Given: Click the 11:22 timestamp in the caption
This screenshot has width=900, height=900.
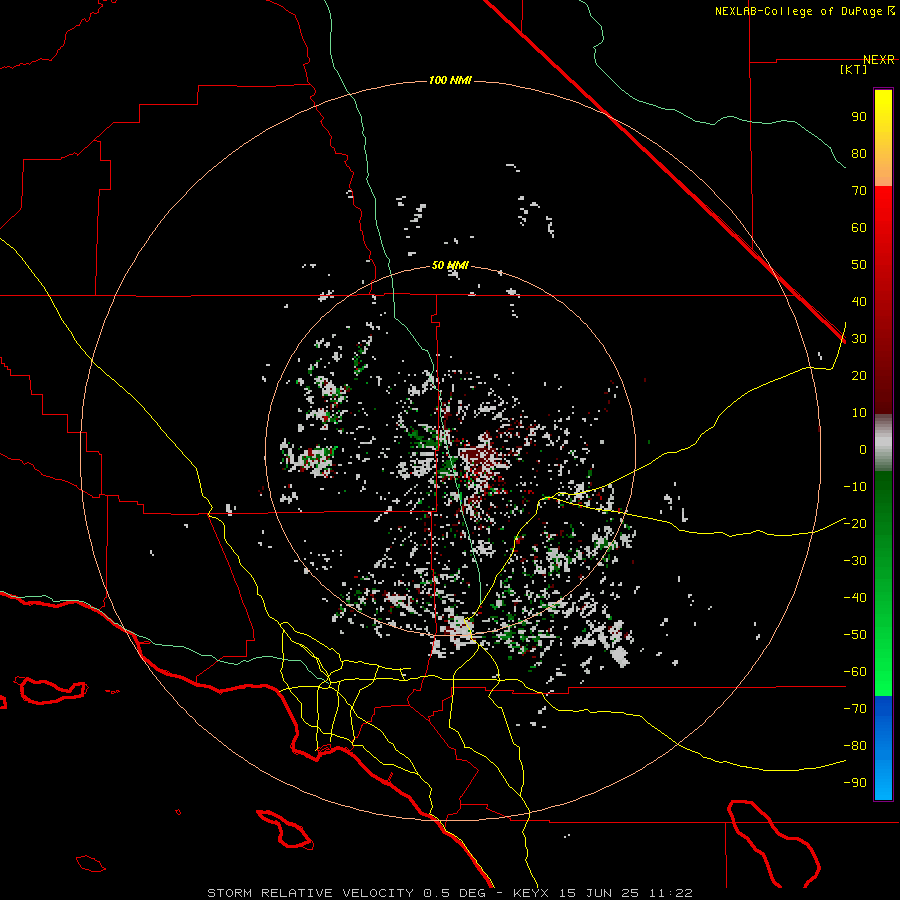Looking at the screenshot, I should (670, 893).
